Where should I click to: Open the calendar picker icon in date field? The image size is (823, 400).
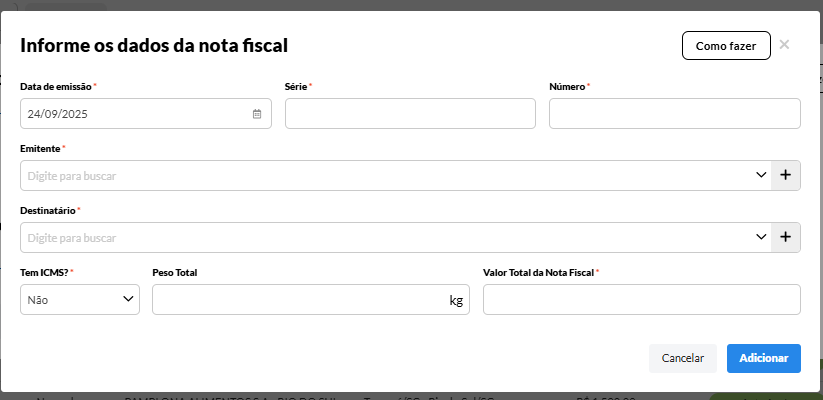click(257, 114)
